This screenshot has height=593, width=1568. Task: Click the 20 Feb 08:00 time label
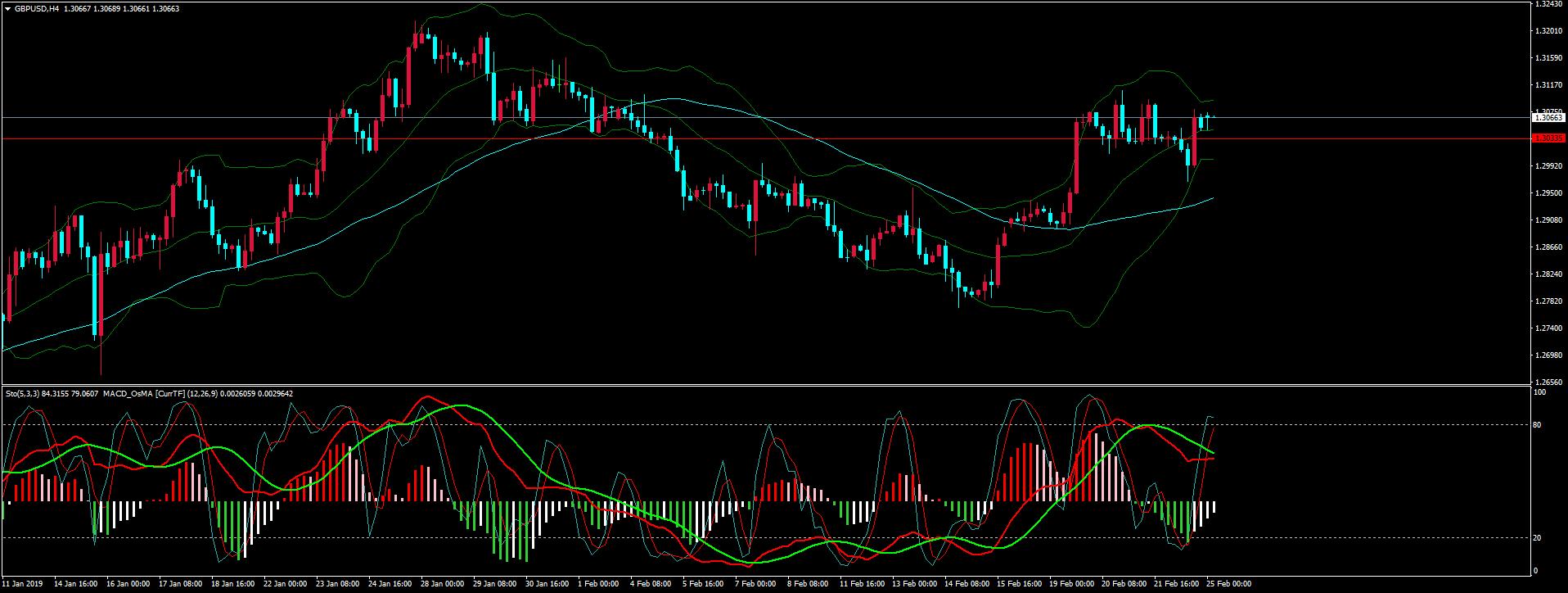coord(1124,584)
